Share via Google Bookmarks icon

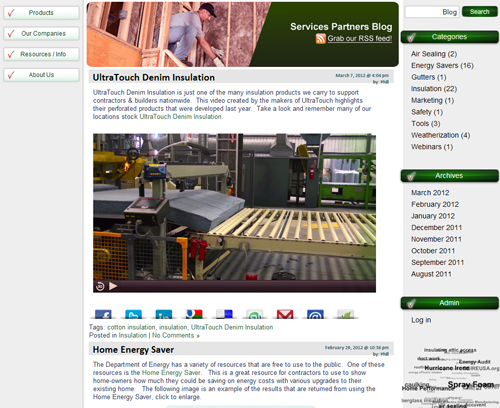pyautogui.click(x=194, y=314)
